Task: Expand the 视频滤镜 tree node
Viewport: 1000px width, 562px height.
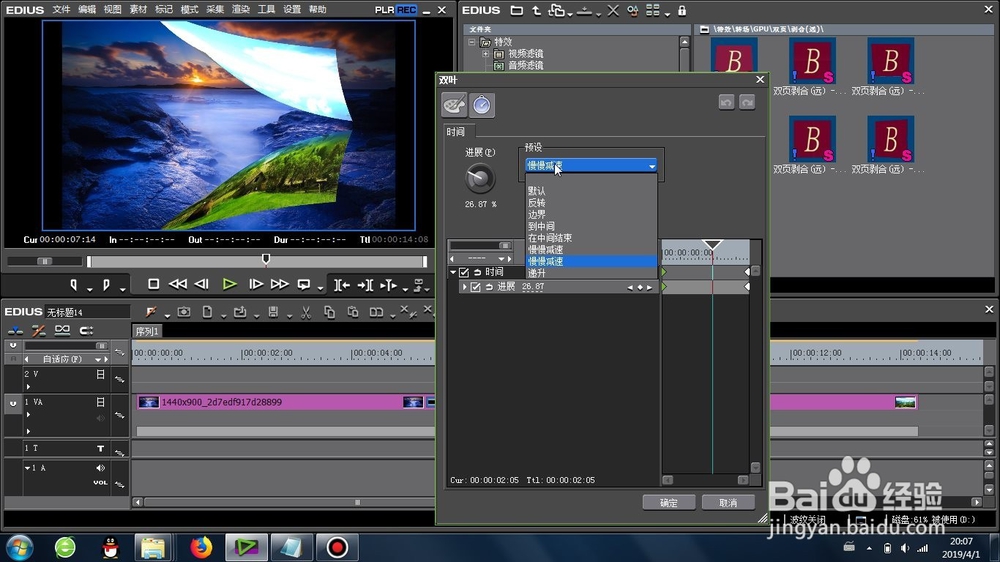Action: (485, 54)
